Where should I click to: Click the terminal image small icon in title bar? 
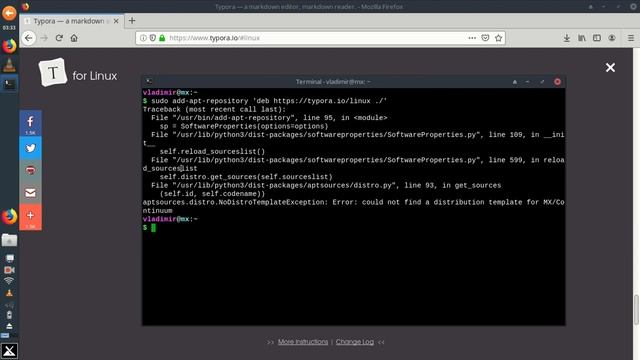click(149, 82)
